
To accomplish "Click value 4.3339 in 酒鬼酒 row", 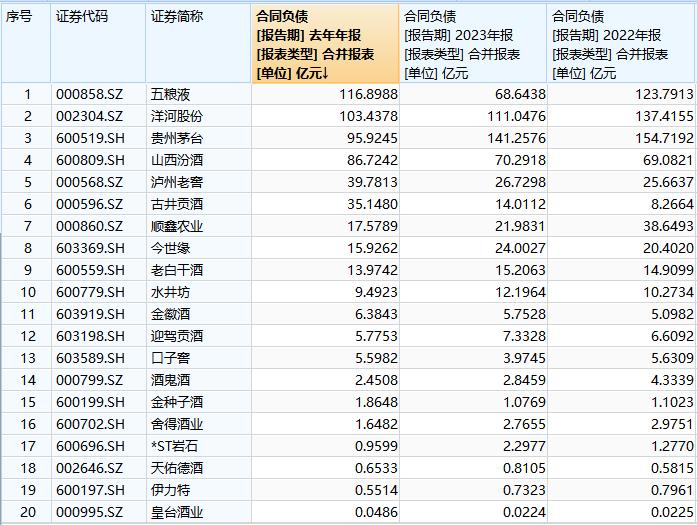I will [x=673, y=380].
